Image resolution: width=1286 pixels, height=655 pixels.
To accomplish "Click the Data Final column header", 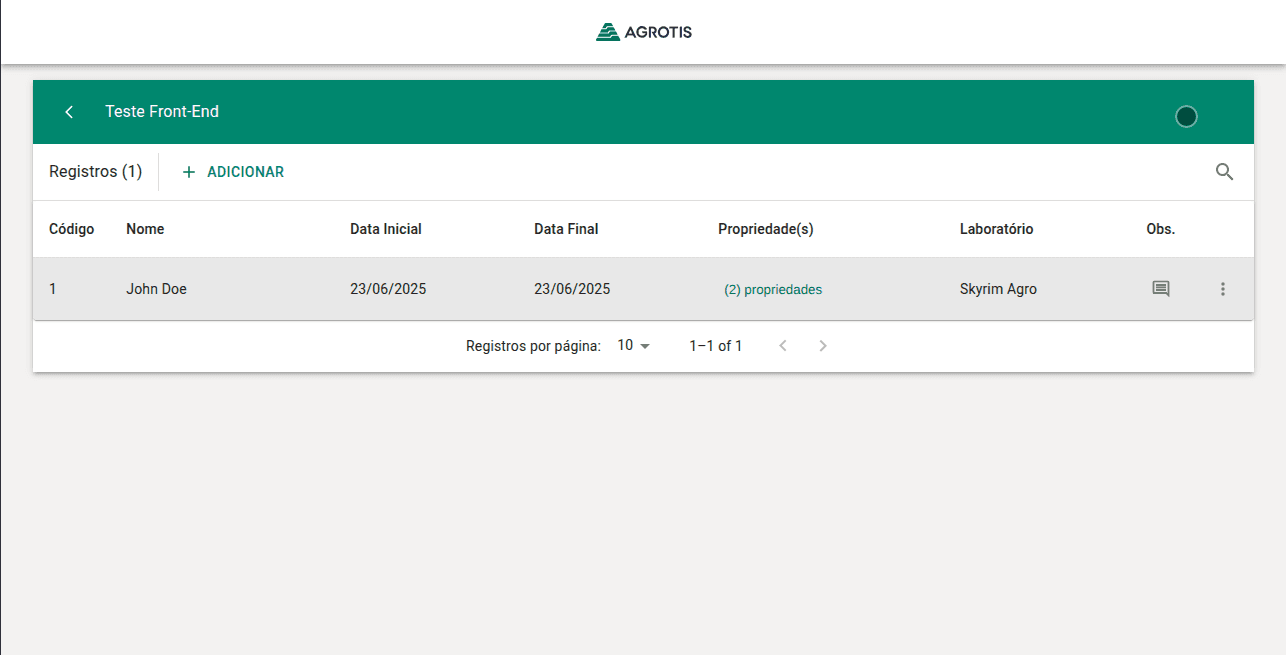I will (566, 229).
